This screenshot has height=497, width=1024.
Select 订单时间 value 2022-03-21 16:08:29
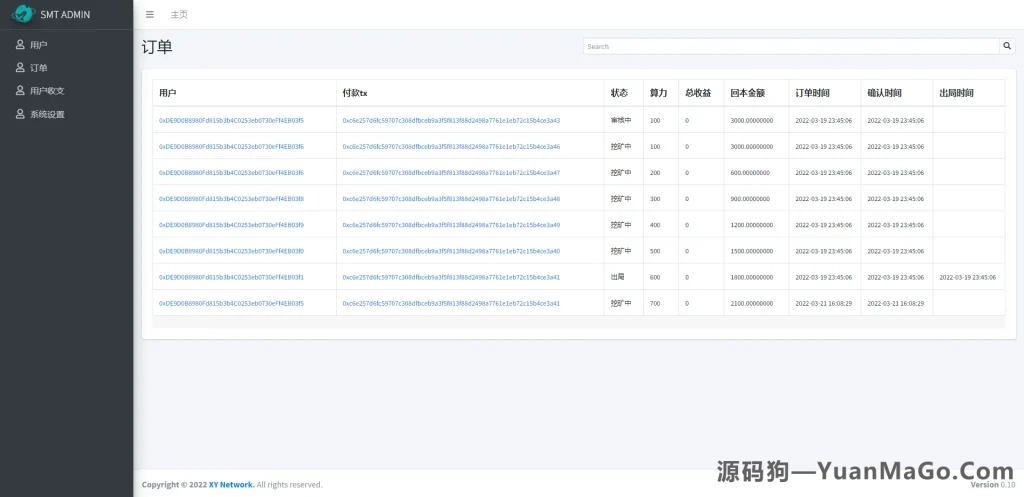(x=824, y=303)
